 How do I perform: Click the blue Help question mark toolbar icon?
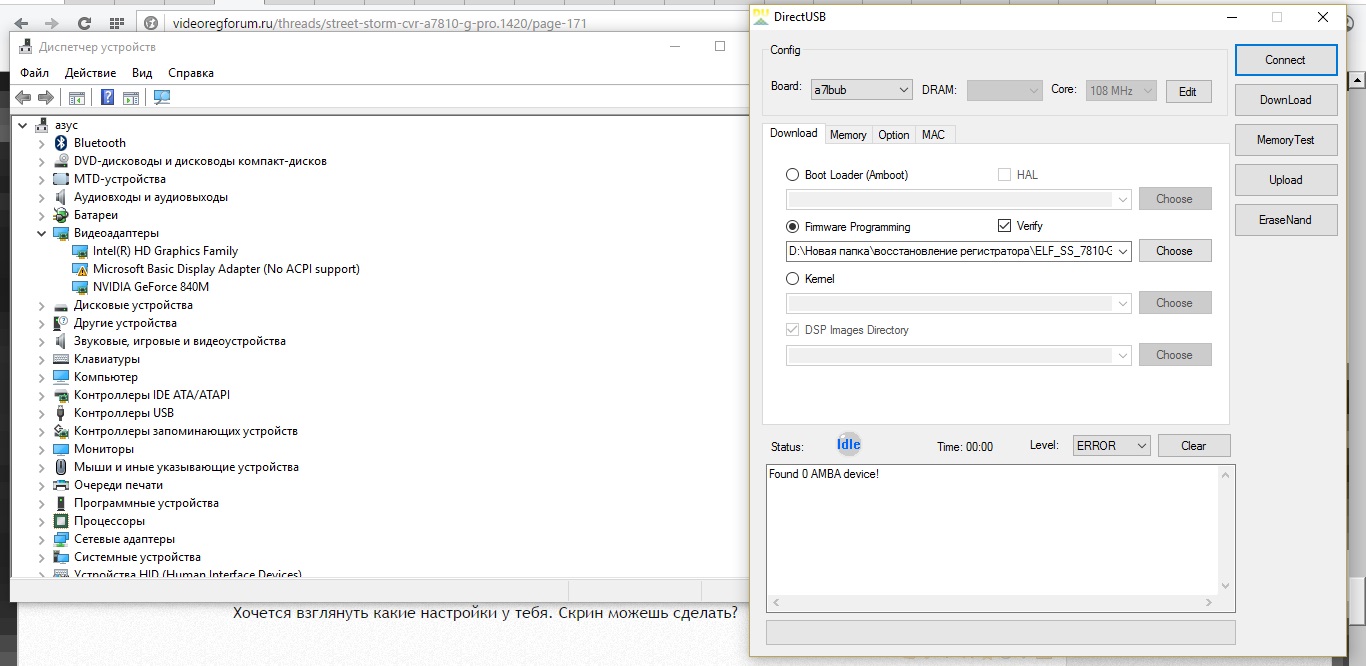[107, 97]
